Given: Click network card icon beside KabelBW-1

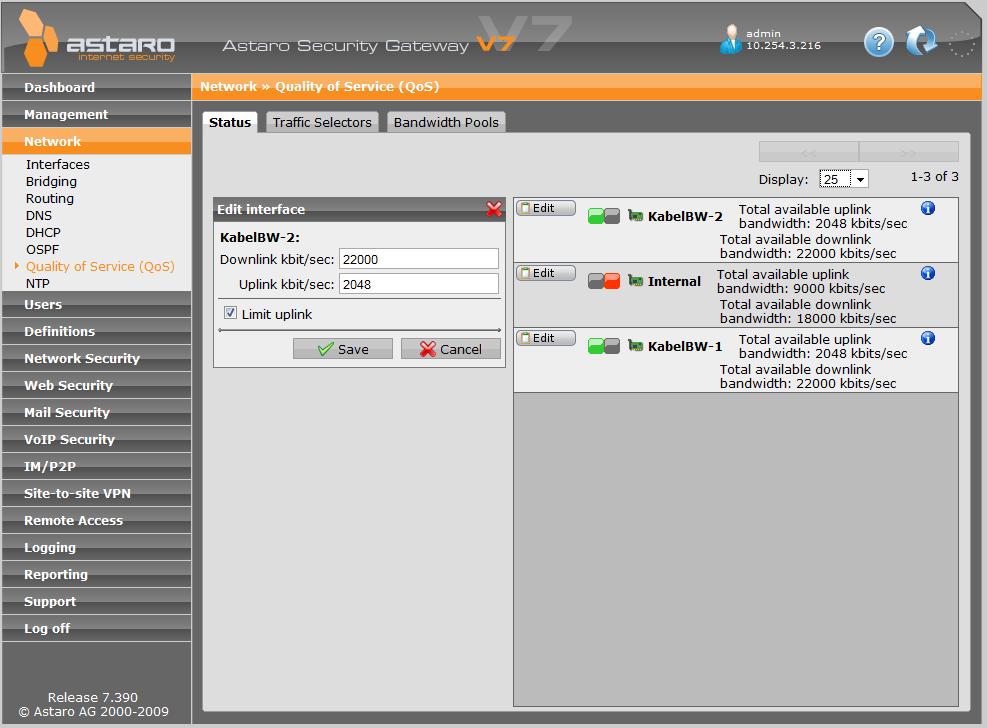Looking at the screenshot, I should (636, 346).
